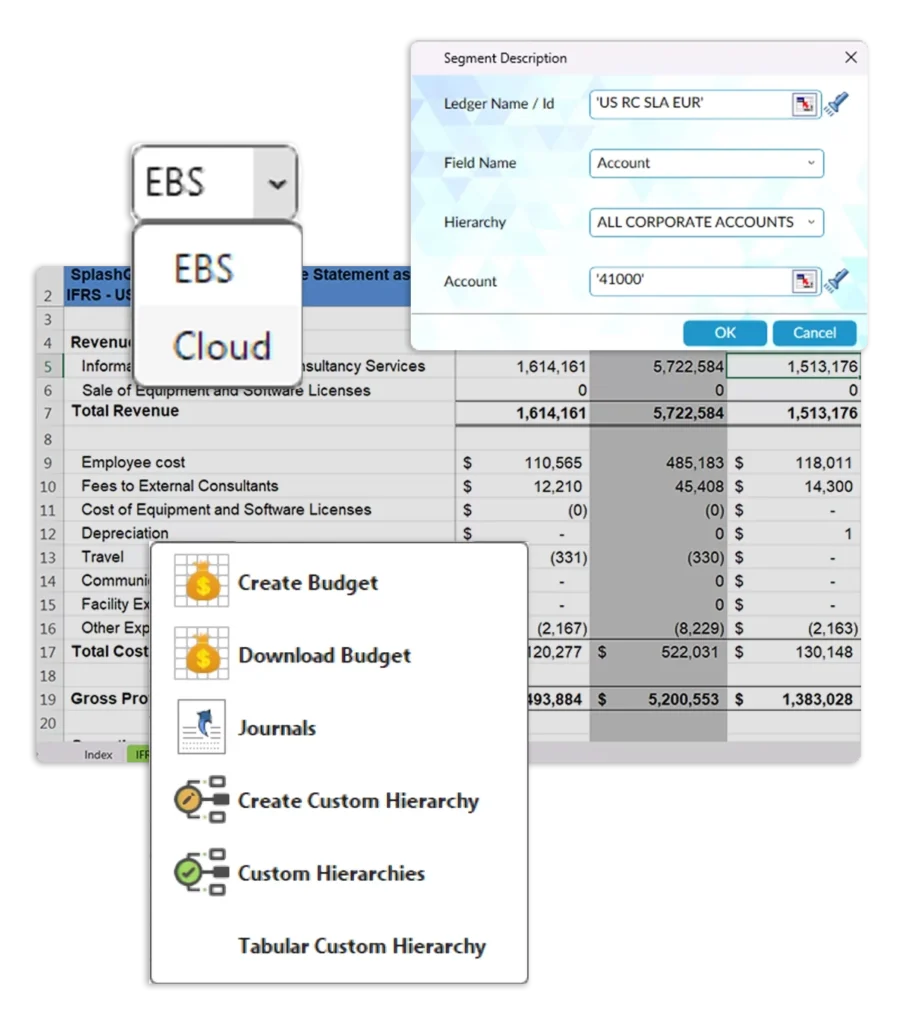914x1024 pixels.
Task: Select Tabular Custom Hierarchy menu entry
Action: pyautogui.click(x=361, y=946)
